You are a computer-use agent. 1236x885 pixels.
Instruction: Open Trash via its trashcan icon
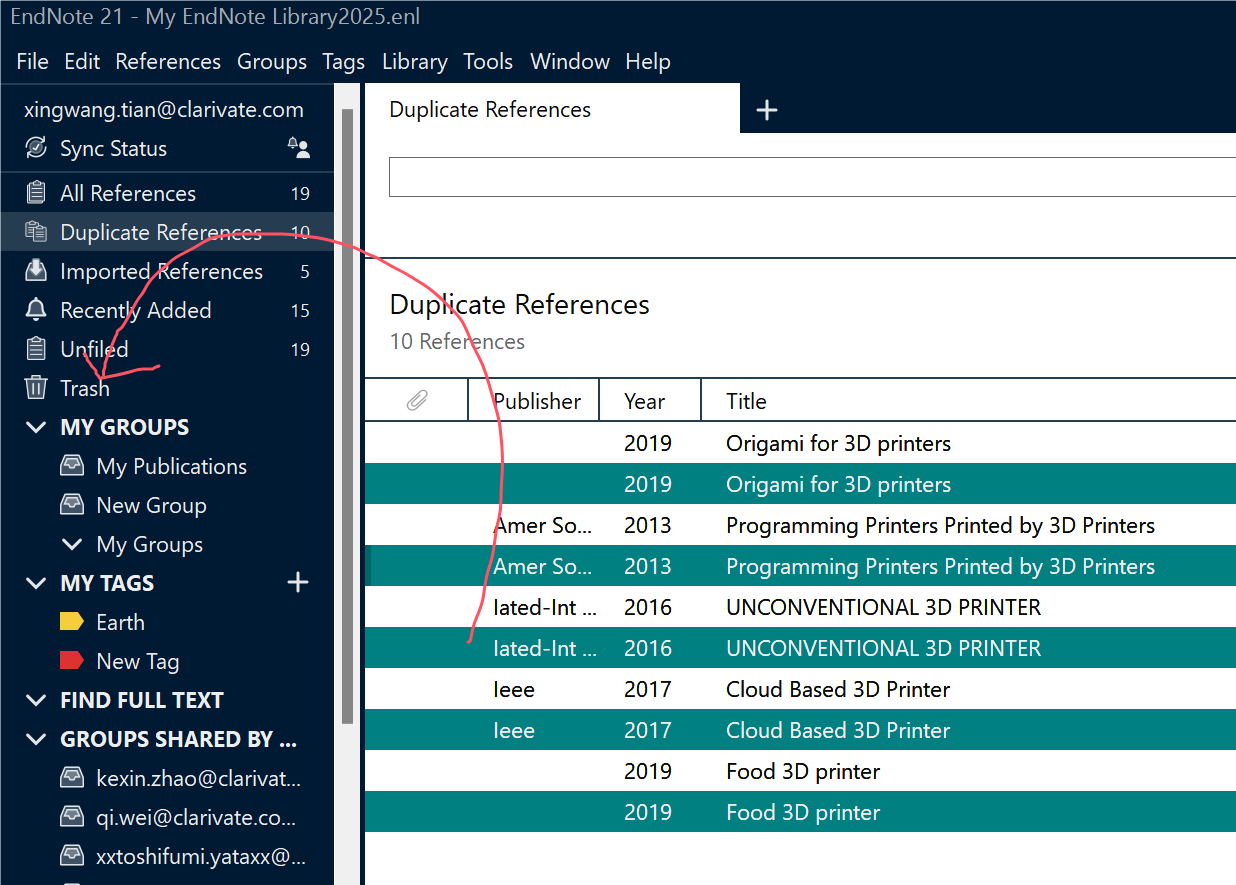34,388
